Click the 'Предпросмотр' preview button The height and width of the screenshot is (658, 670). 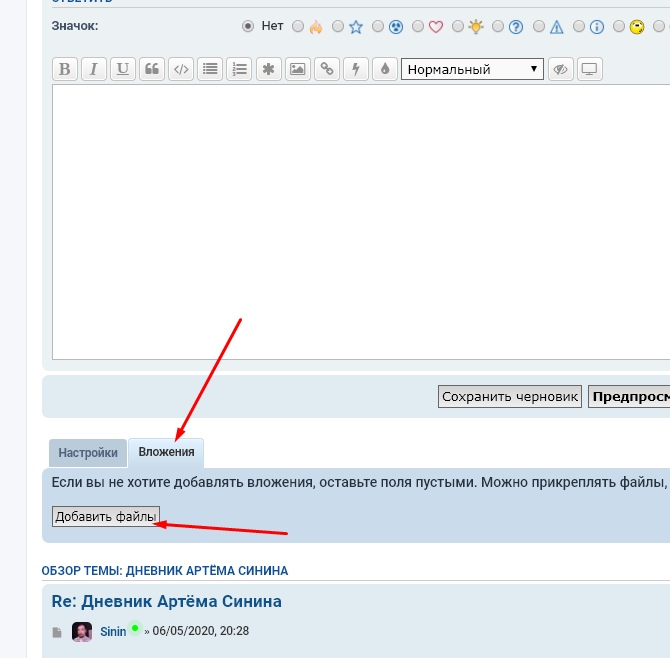[x=629, y=397]
